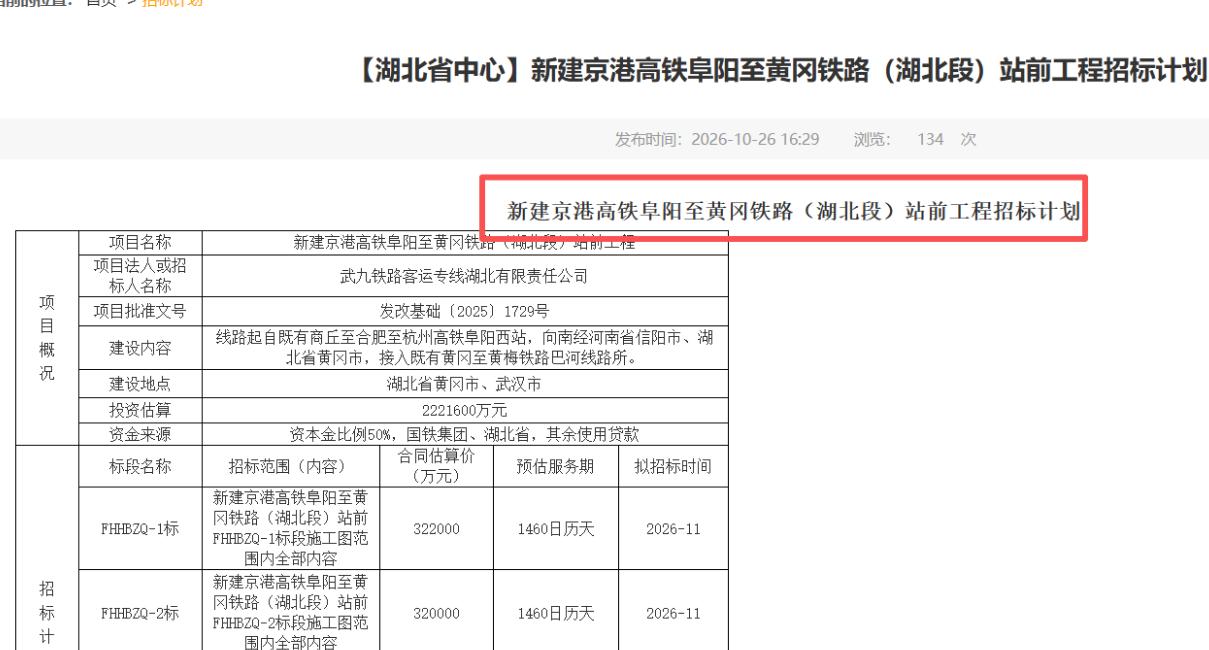Click the 建设地点 label cell
The height and width of the screenshot is (650, 1209).
tap(140, 384)
